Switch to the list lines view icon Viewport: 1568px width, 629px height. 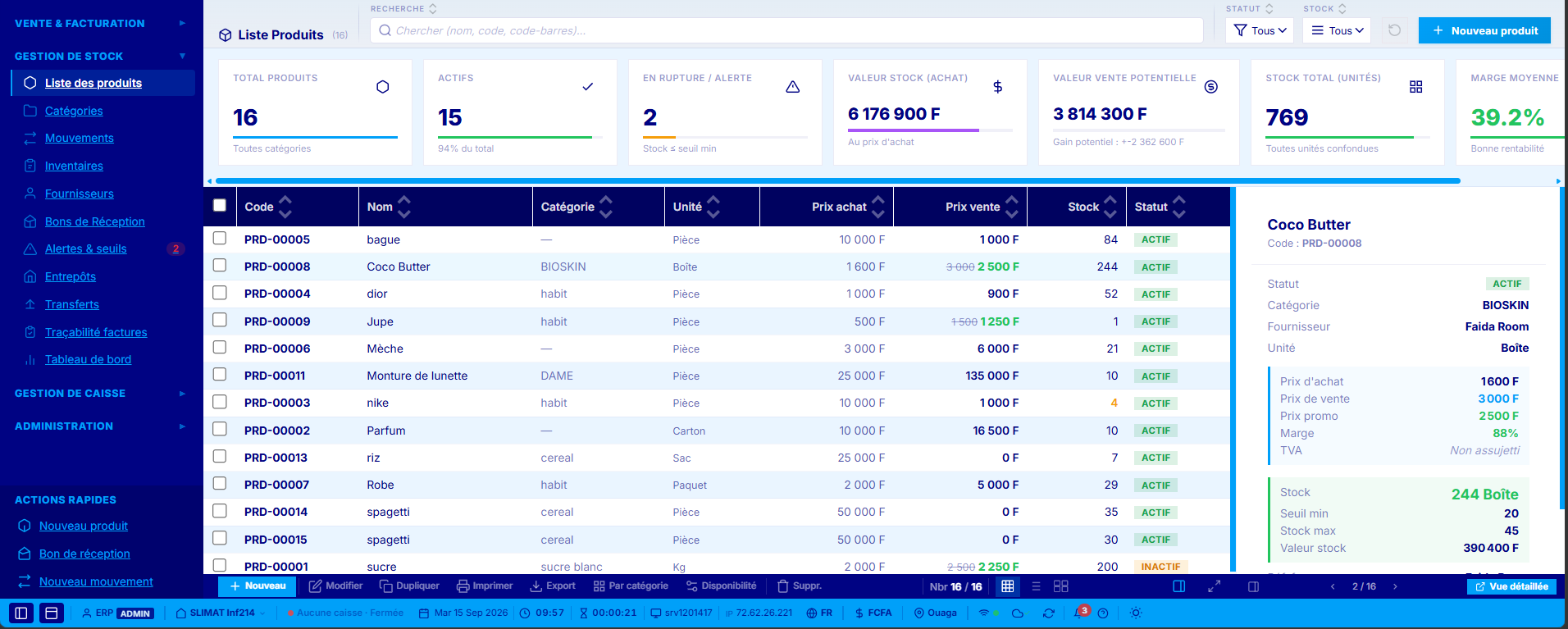pyautogui.click(x=1036, y=586)
